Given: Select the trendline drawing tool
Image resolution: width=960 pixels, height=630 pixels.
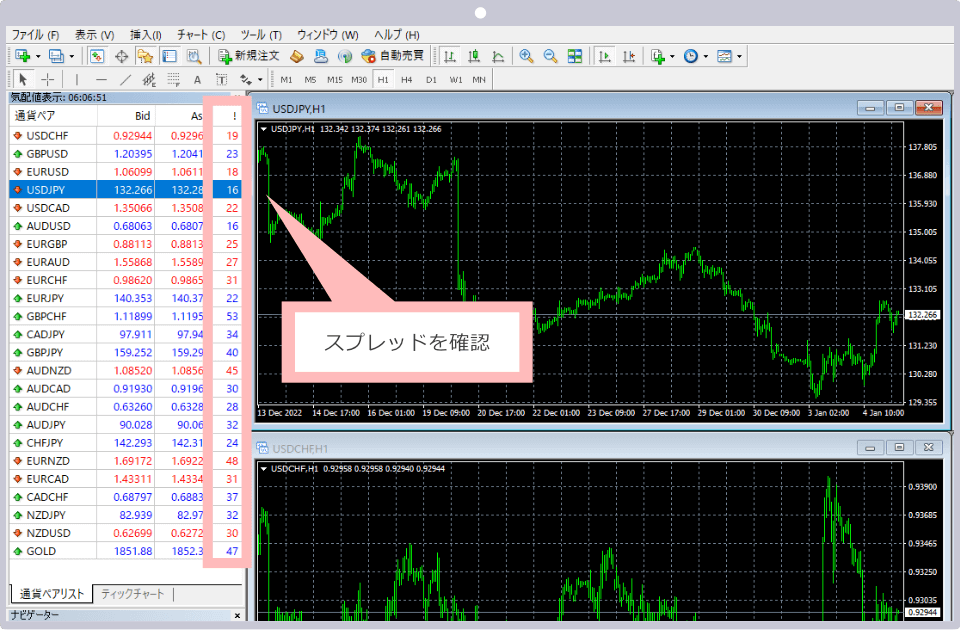Looking at the screenshot, I should click(x=125, y=79).
